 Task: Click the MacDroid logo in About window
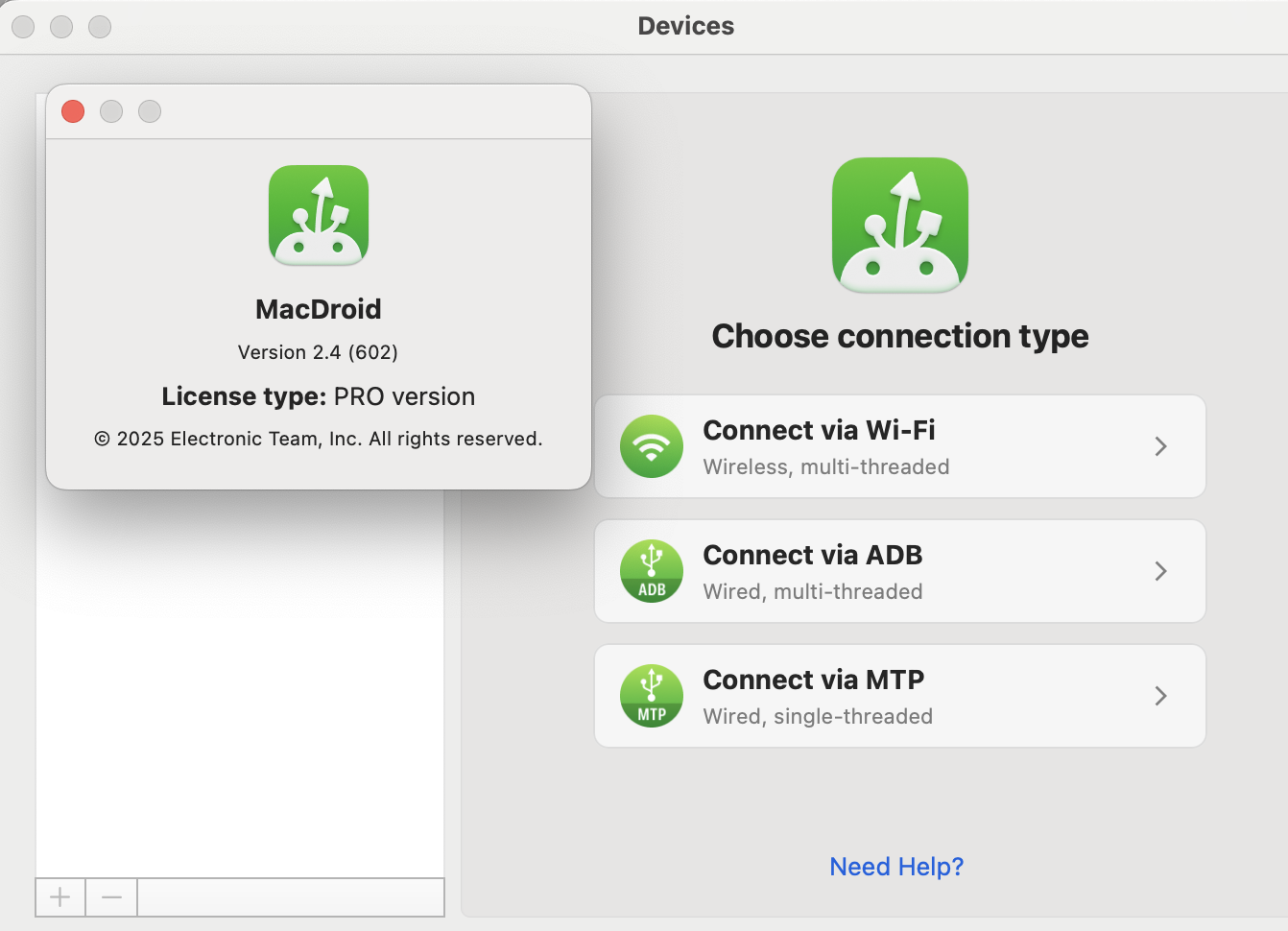pos(319,216)
